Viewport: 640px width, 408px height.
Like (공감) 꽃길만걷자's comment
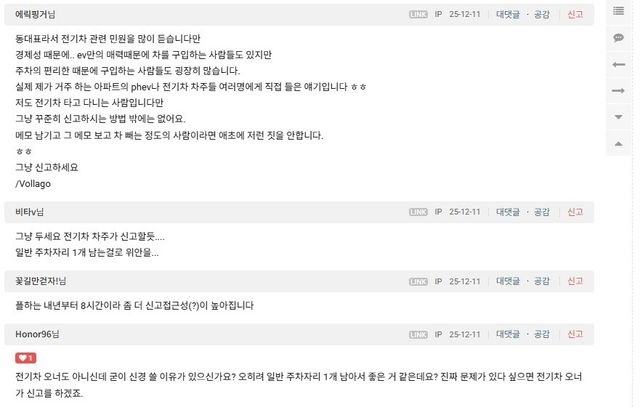click(541, 281)
